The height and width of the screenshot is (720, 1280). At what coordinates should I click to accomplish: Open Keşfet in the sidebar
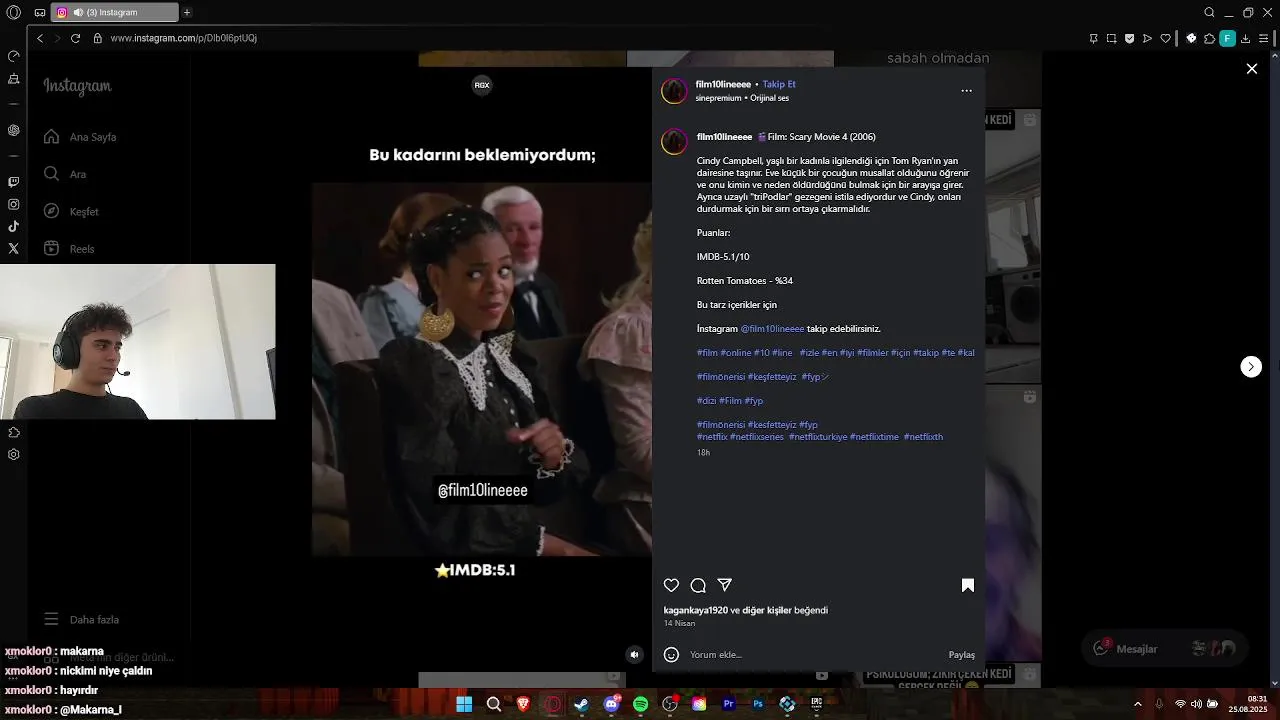coord(71,211)
